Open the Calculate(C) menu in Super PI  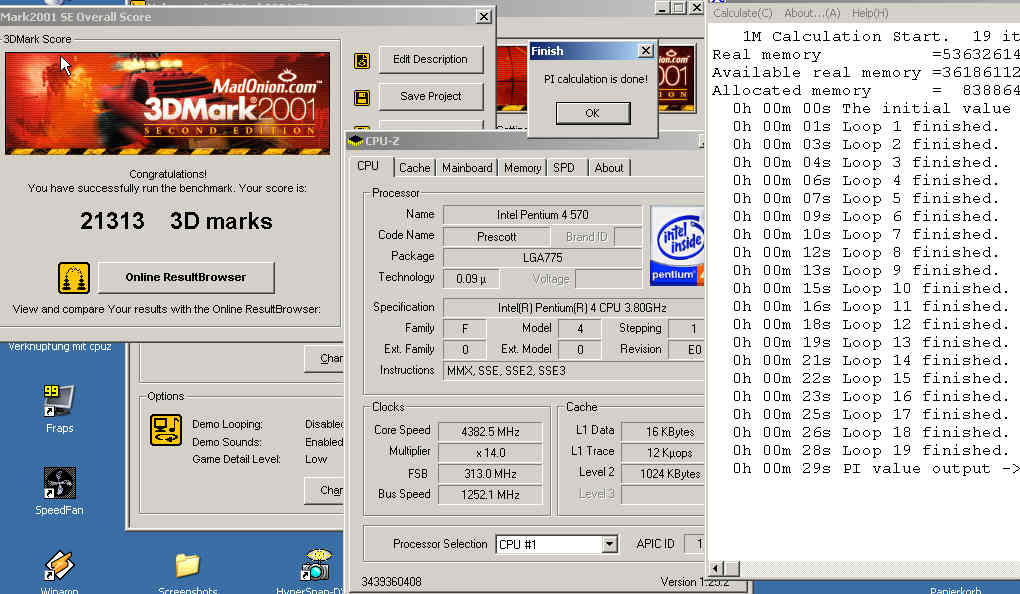(x=742, y=13)
